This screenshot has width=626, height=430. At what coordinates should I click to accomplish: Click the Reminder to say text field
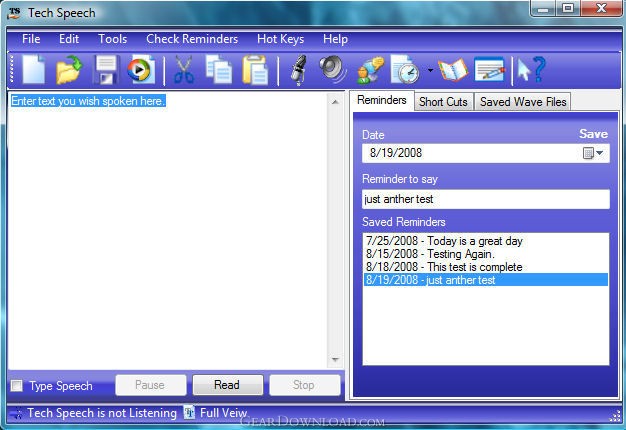pos(485,199)
